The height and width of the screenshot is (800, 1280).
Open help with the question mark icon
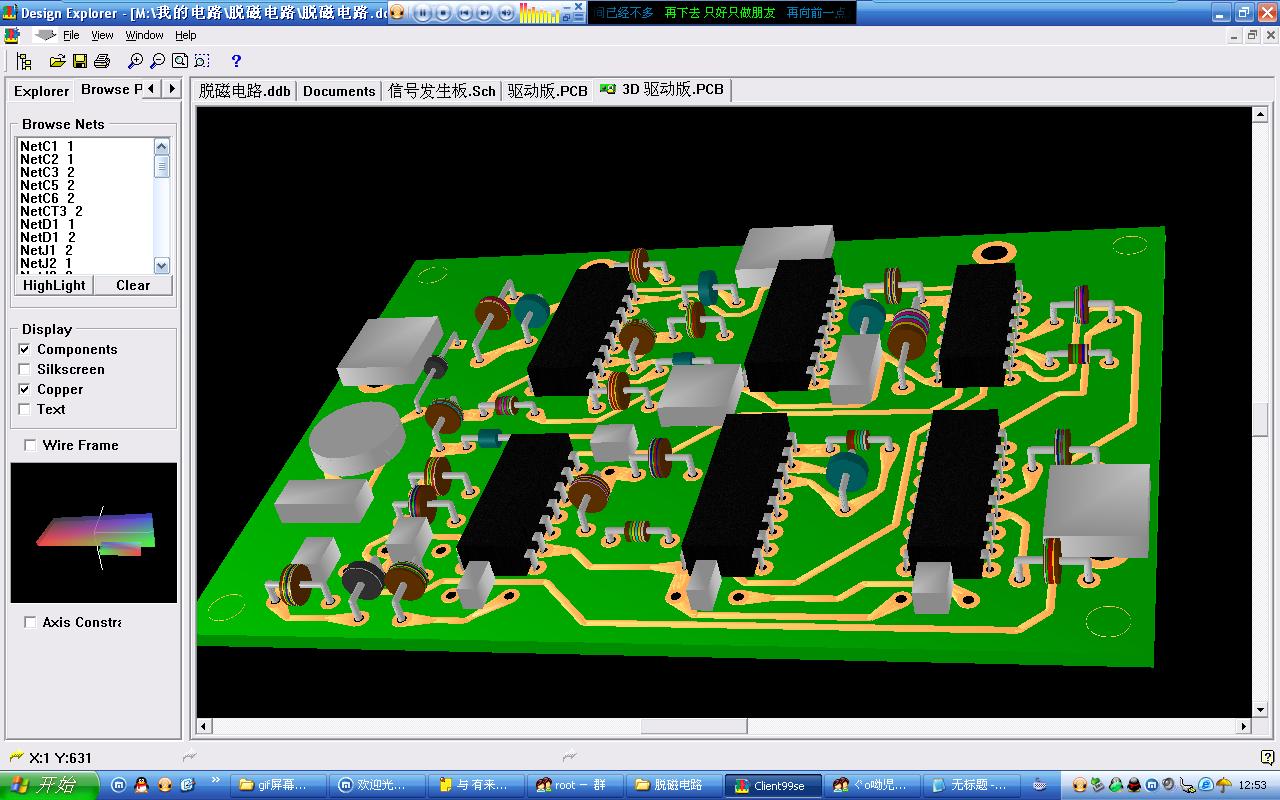236,61
